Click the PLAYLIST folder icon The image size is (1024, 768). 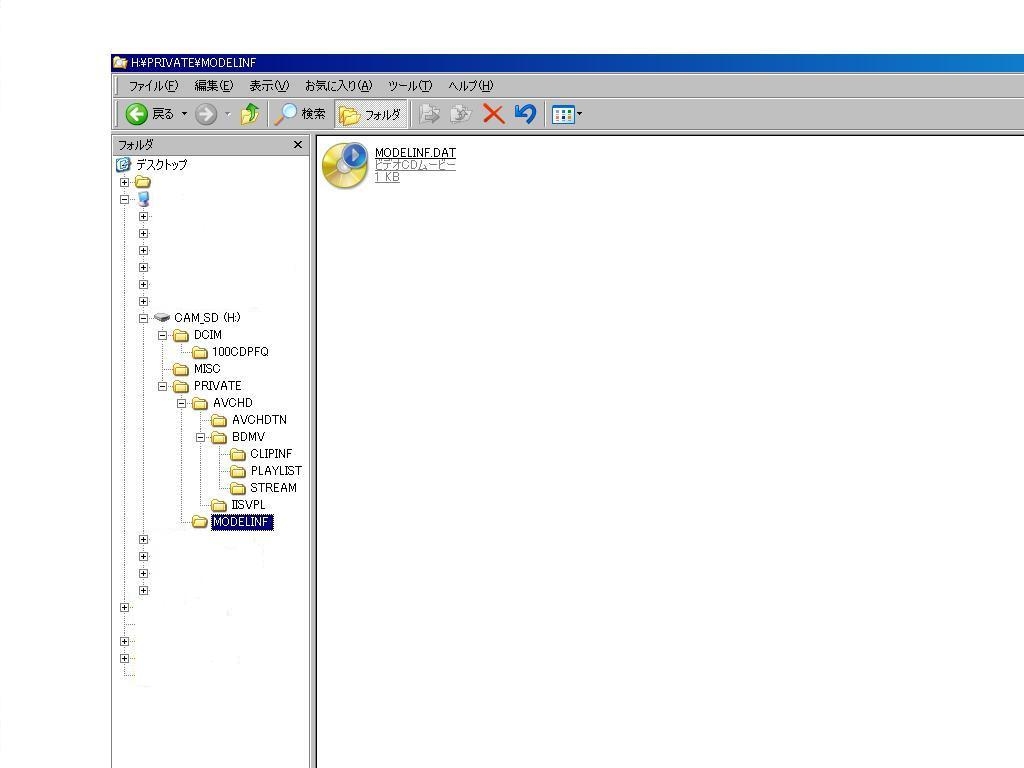click(238, 471)
